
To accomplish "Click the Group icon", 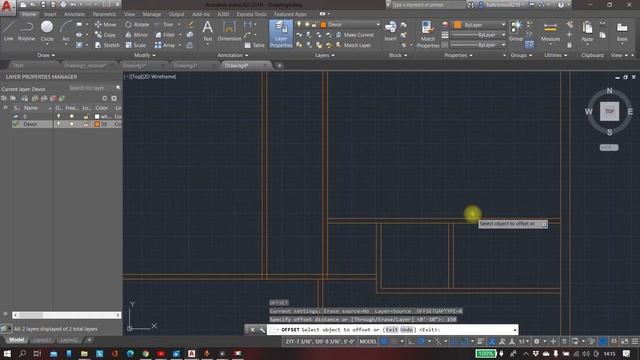I will pos(516,31).
